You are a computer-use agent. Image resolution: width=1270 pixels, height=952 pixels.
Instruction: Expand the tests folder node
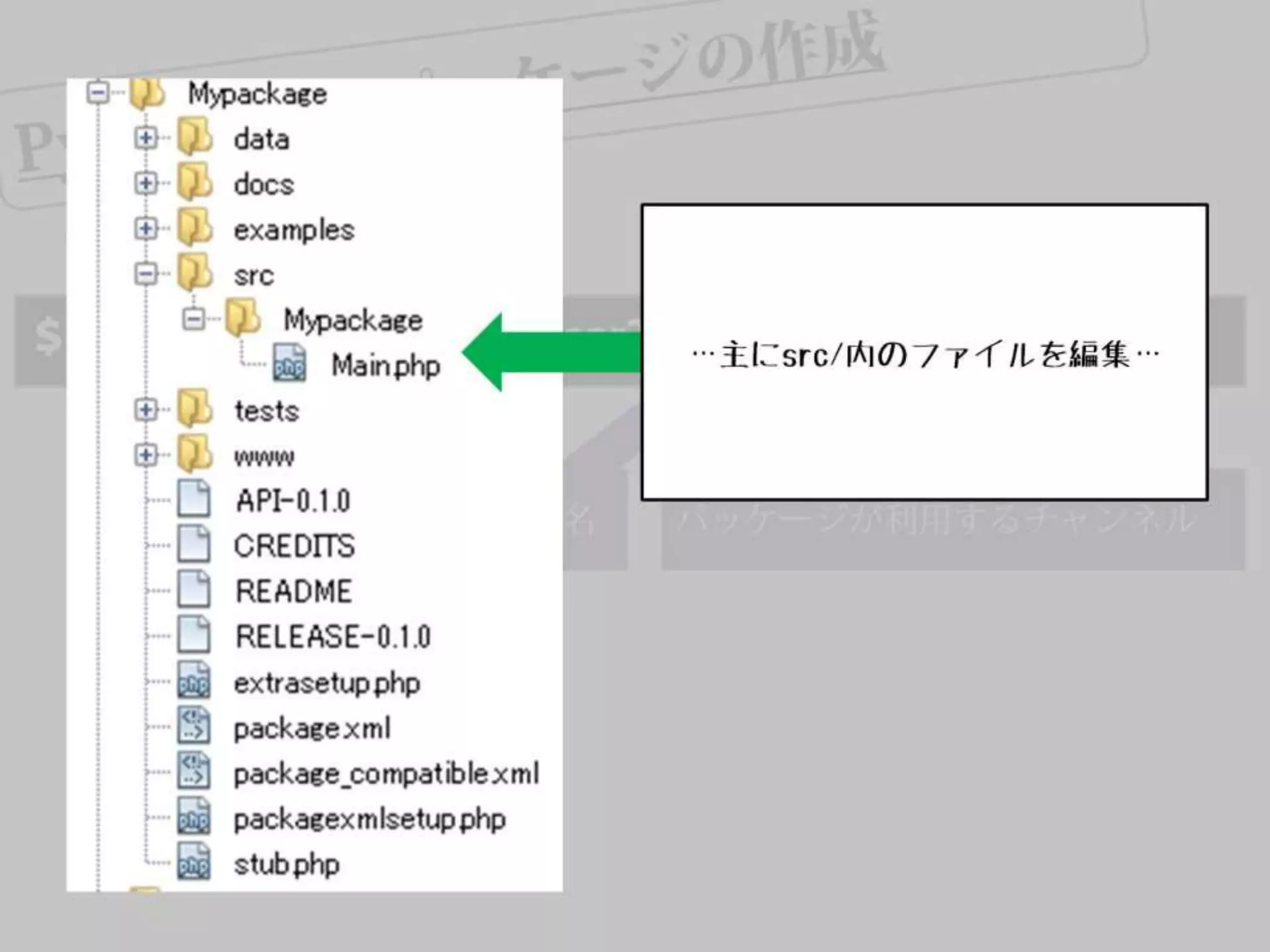click(x=146, y=409)
